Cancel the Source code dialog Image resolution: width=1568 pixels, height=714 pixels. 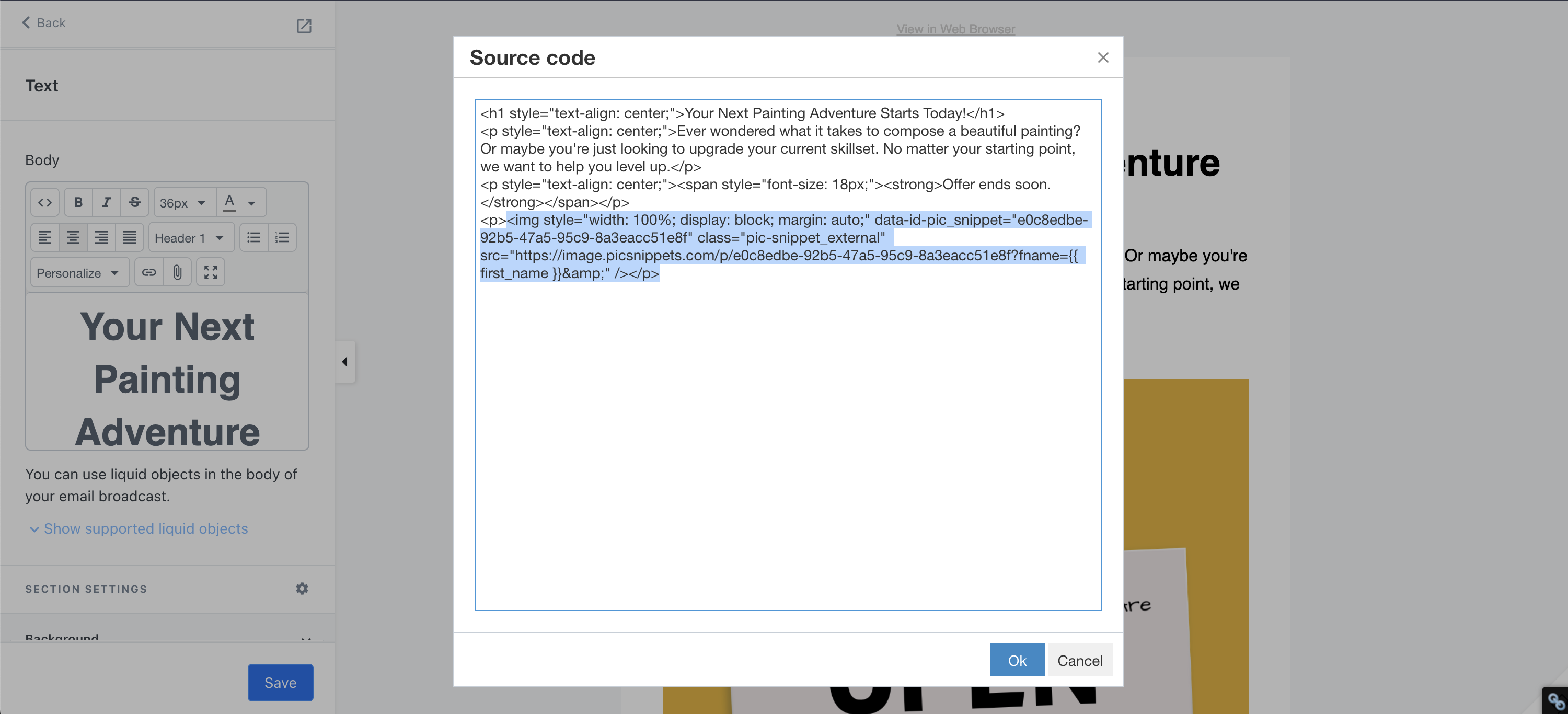[x=1079, y=661]
